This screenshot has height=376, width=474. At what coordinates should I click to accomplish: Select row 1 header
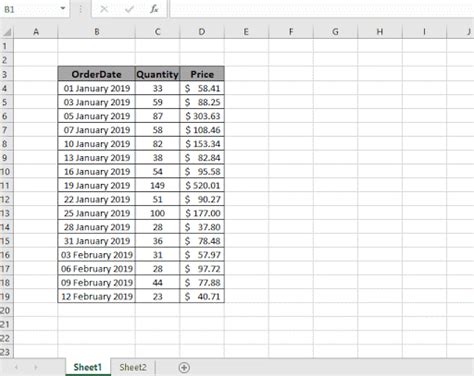(x=6, y=46)
